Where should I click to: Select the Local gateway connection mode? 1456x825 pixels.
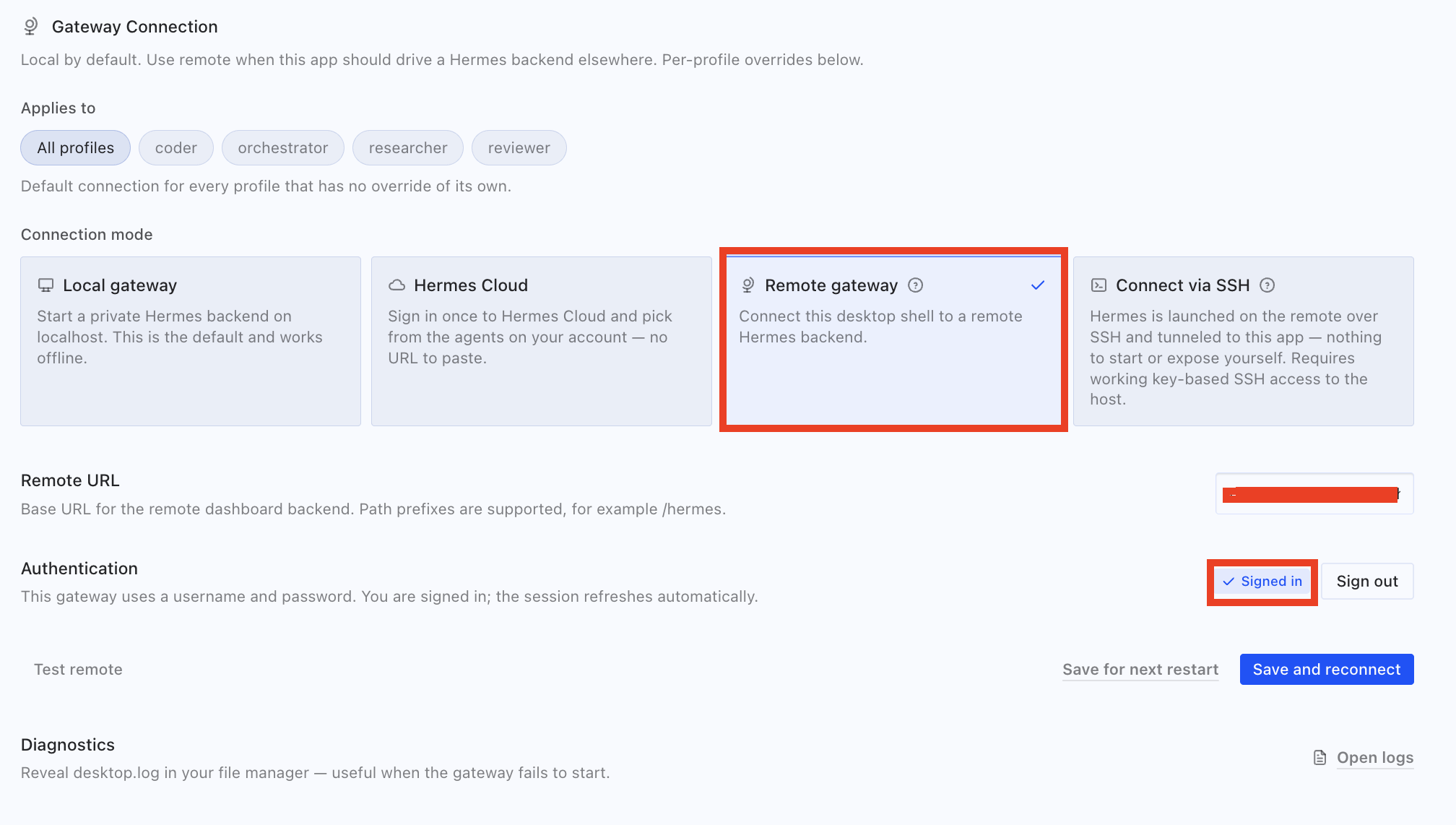(191, 341)
